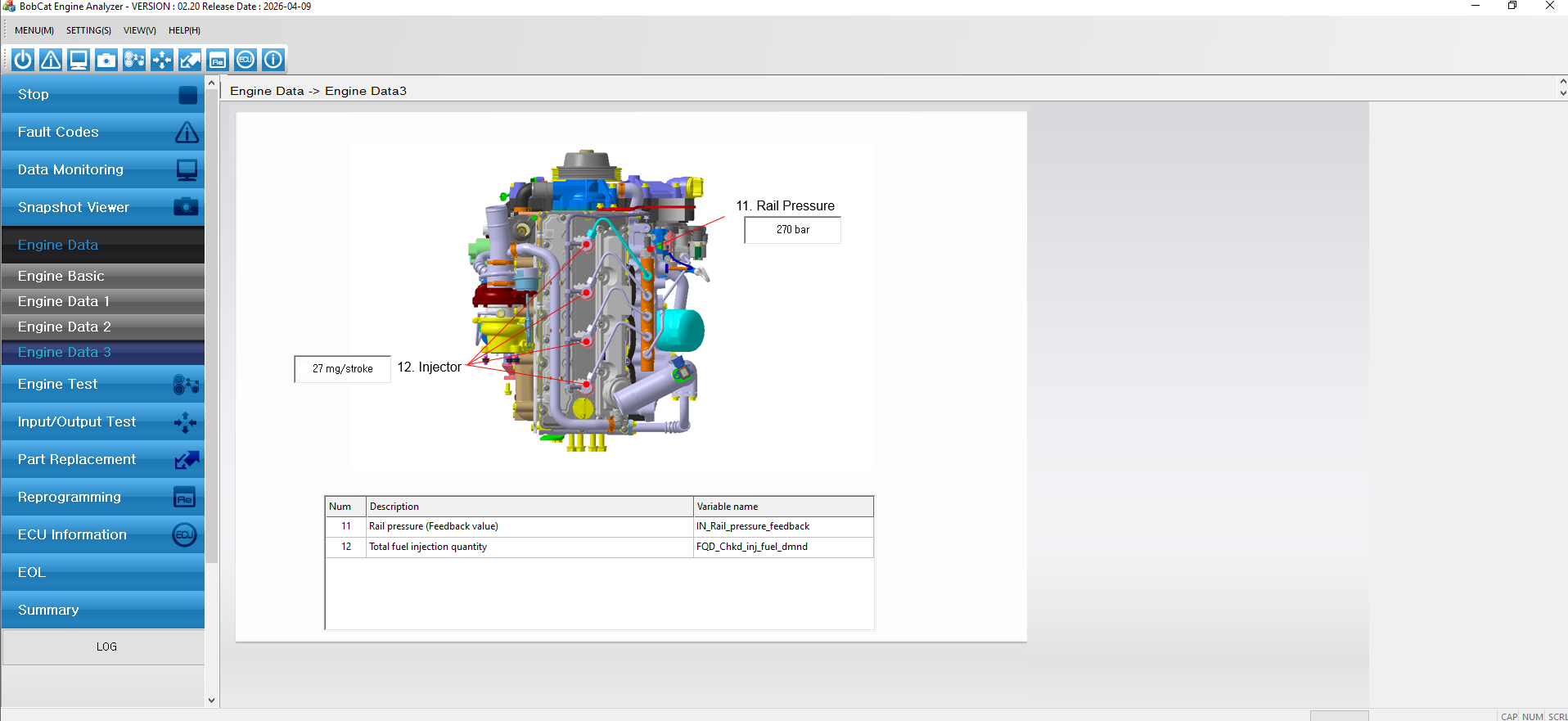This screenshot has width=1568, height=721.
Task: Collapse the Engine Data sidebar section
Action: coord(103,245)
